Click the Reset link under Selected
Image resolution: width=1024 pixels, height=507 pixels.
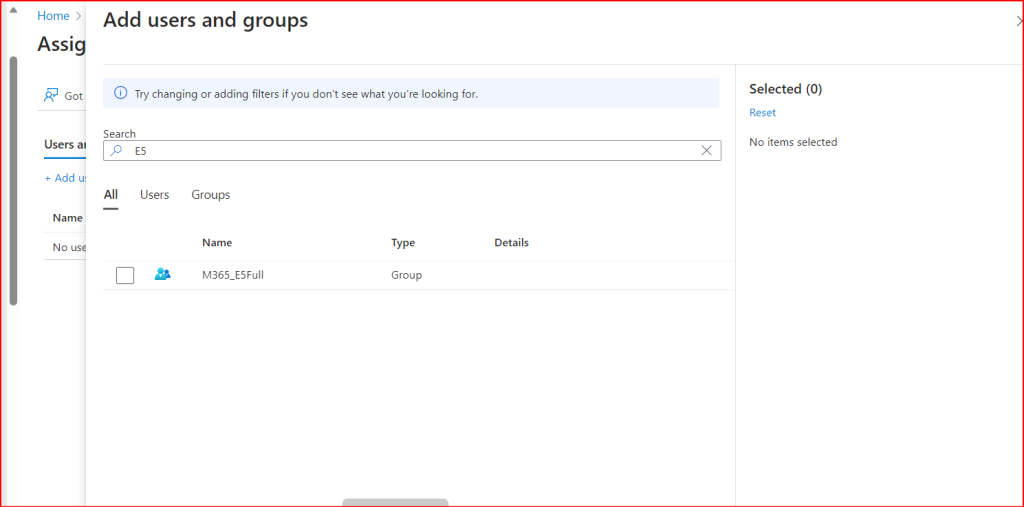click(762, 113)
